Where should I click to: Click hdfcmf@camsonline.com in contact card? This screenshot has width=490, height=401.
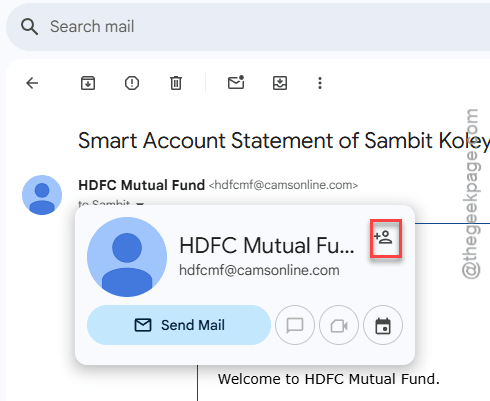259,270
